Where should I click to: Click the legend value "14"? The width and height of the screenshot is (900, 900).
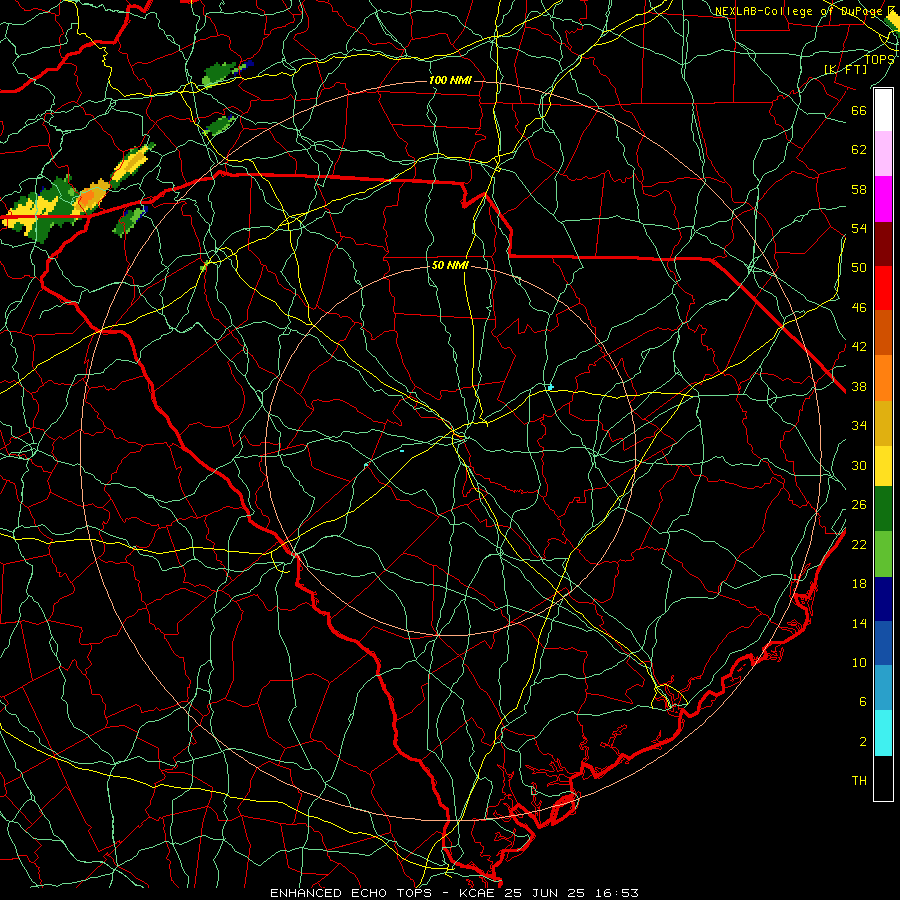click(859, 623)
